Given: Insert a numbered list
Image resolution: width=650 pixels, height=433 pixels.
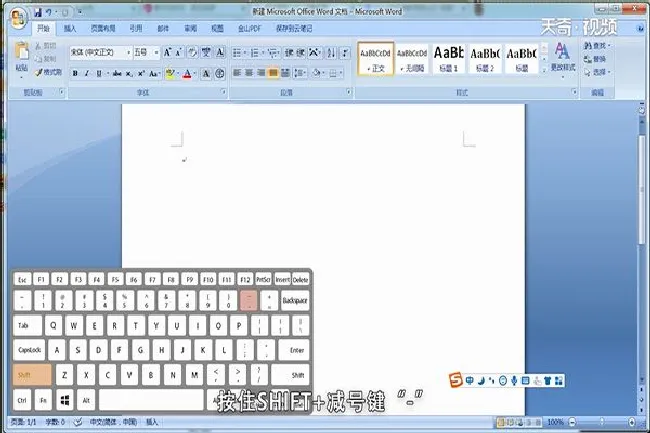Looking at the screenshot, I should coord(255,53).
